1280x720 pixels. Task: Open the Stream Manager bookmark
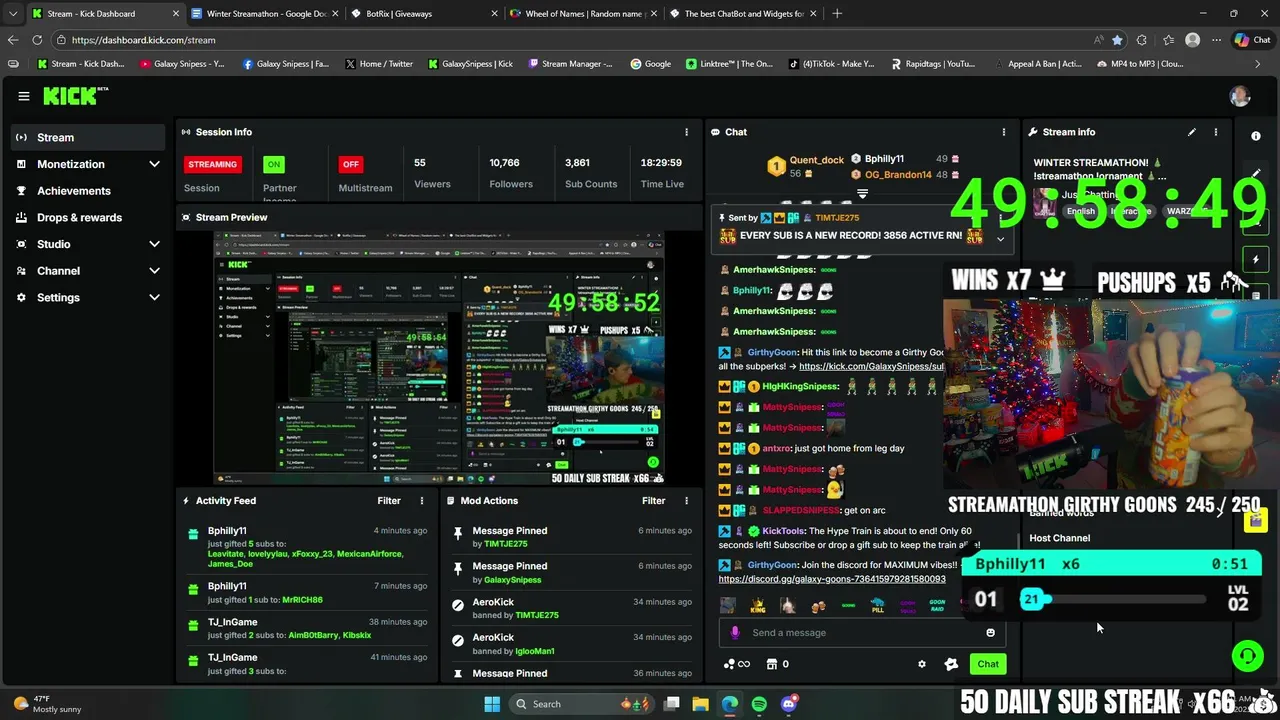[x=570, y=64]
